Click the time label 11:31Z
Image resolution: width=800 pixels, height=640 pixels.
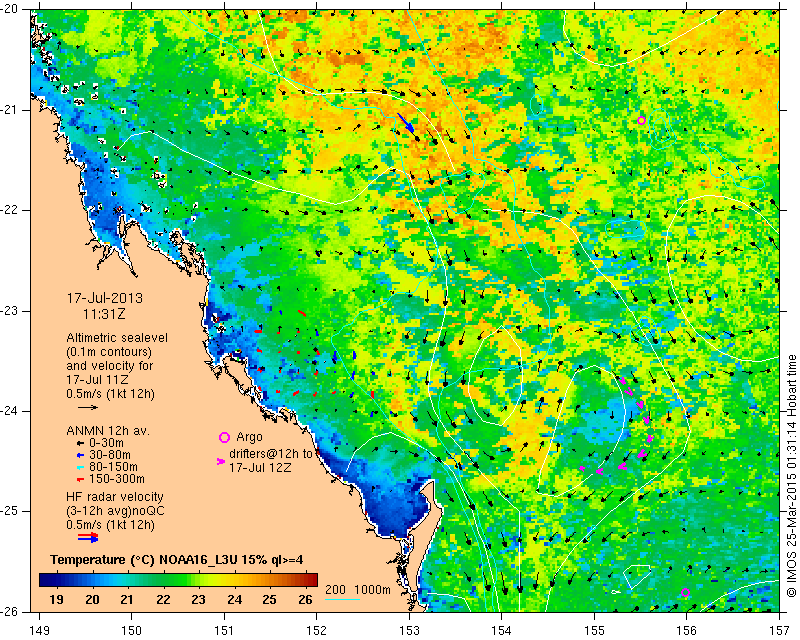104,313
